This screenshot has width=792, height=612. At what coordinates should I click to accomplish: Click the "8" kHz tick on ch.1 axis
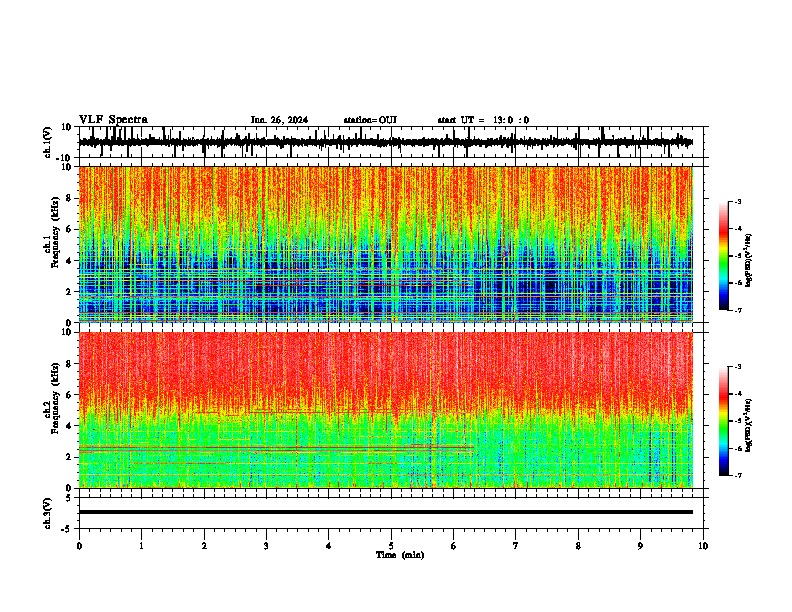pyautogui.click(x=71, y=198)
